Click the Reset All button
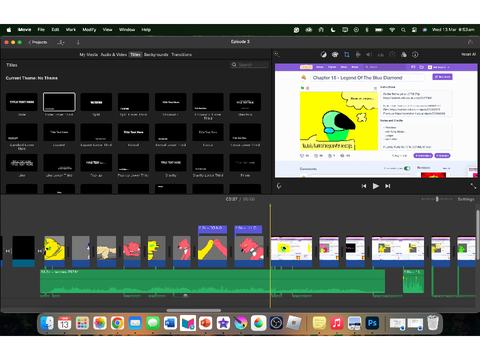 point(469,54)
